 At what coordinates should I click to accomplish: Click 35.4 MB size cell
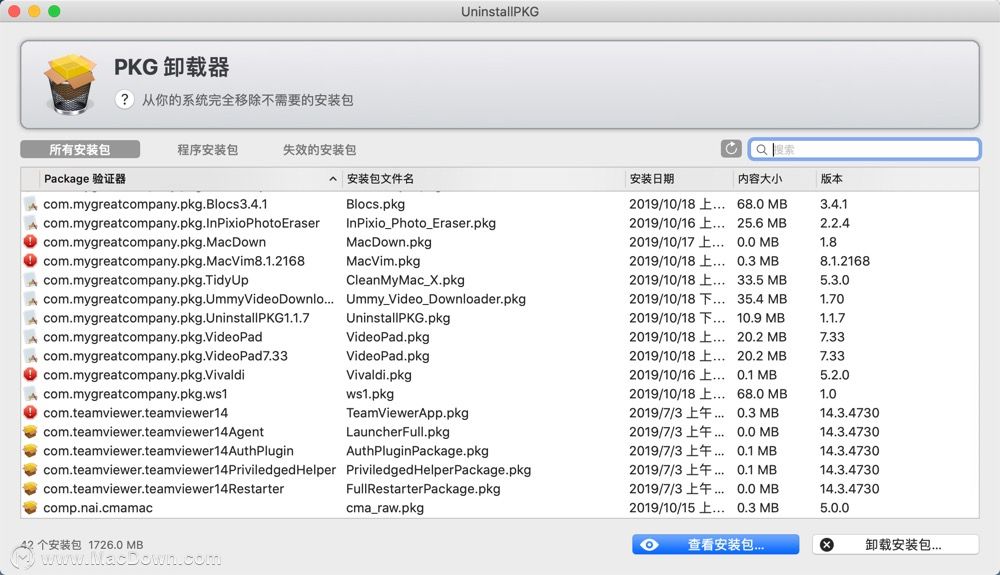click(762, 299)
